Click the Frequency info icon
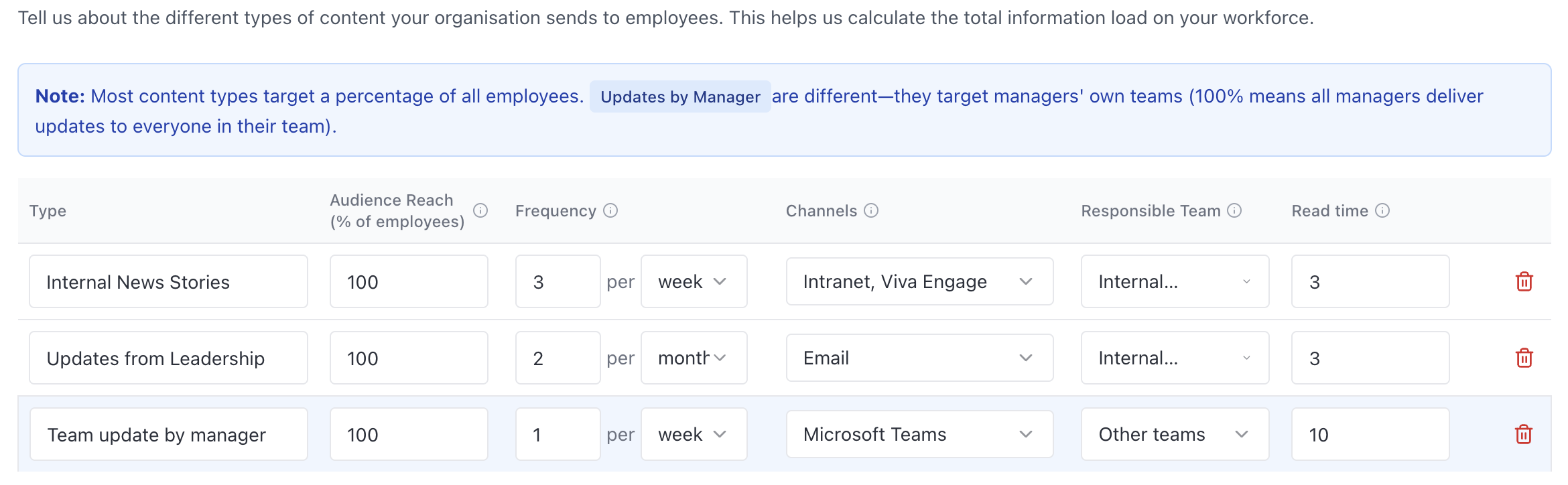The width and height of the screenshot is (1568, 485). 610,211
